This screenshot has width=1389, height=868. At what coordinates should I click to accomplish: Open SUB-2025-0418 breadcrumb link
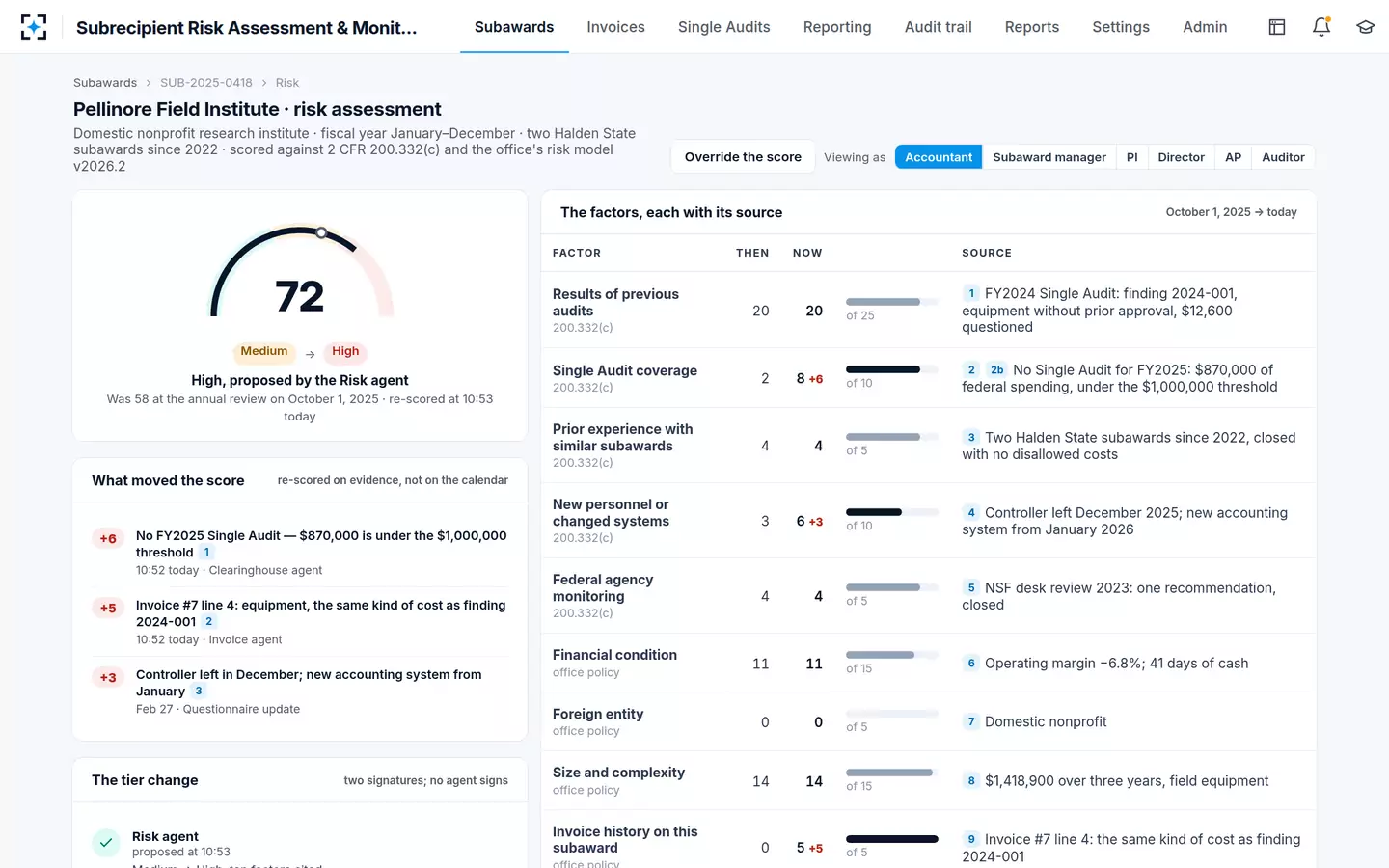coord(206,83)
